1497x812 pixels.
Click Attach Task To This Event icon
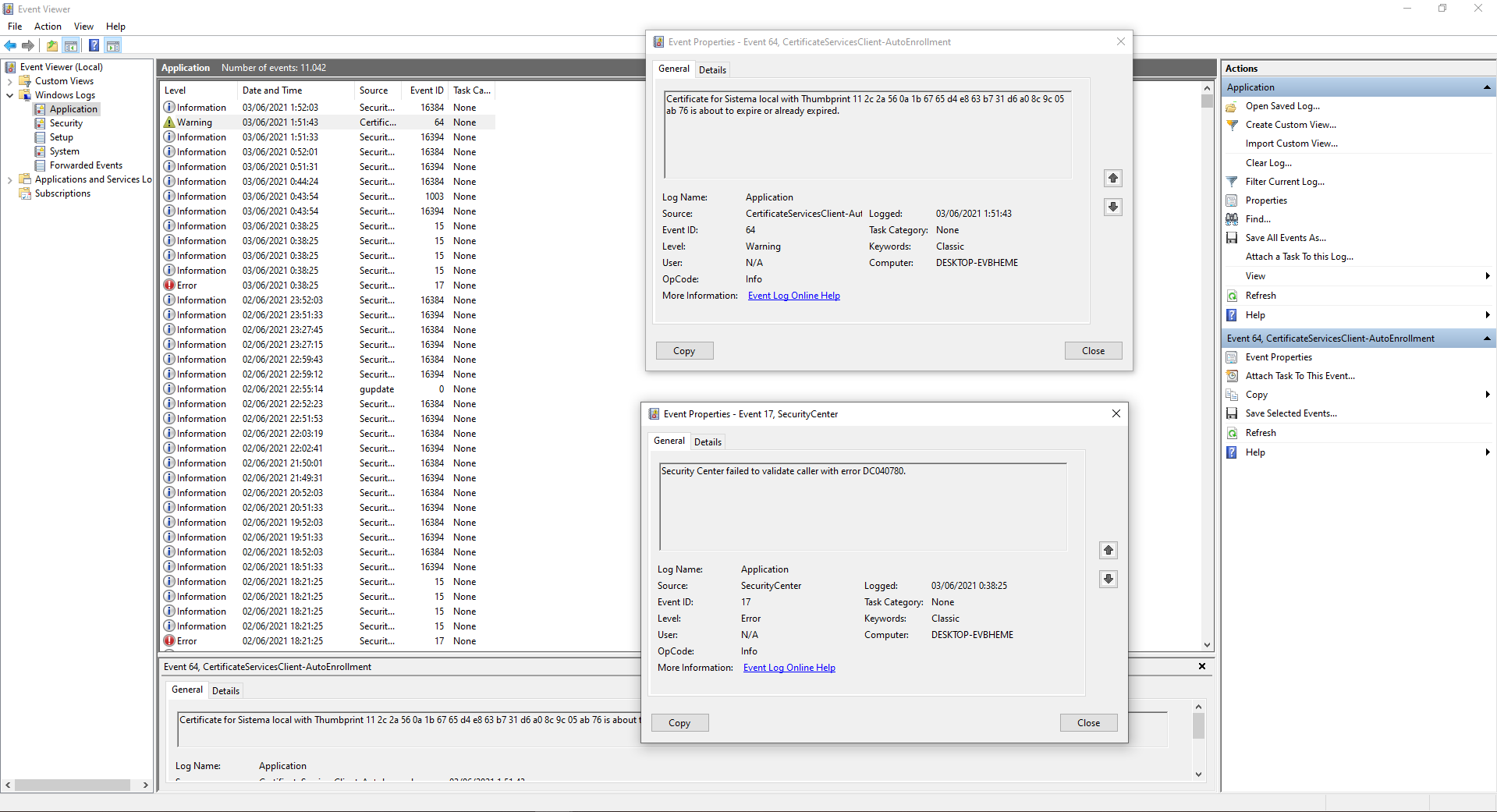click(x=1232, y=376)
